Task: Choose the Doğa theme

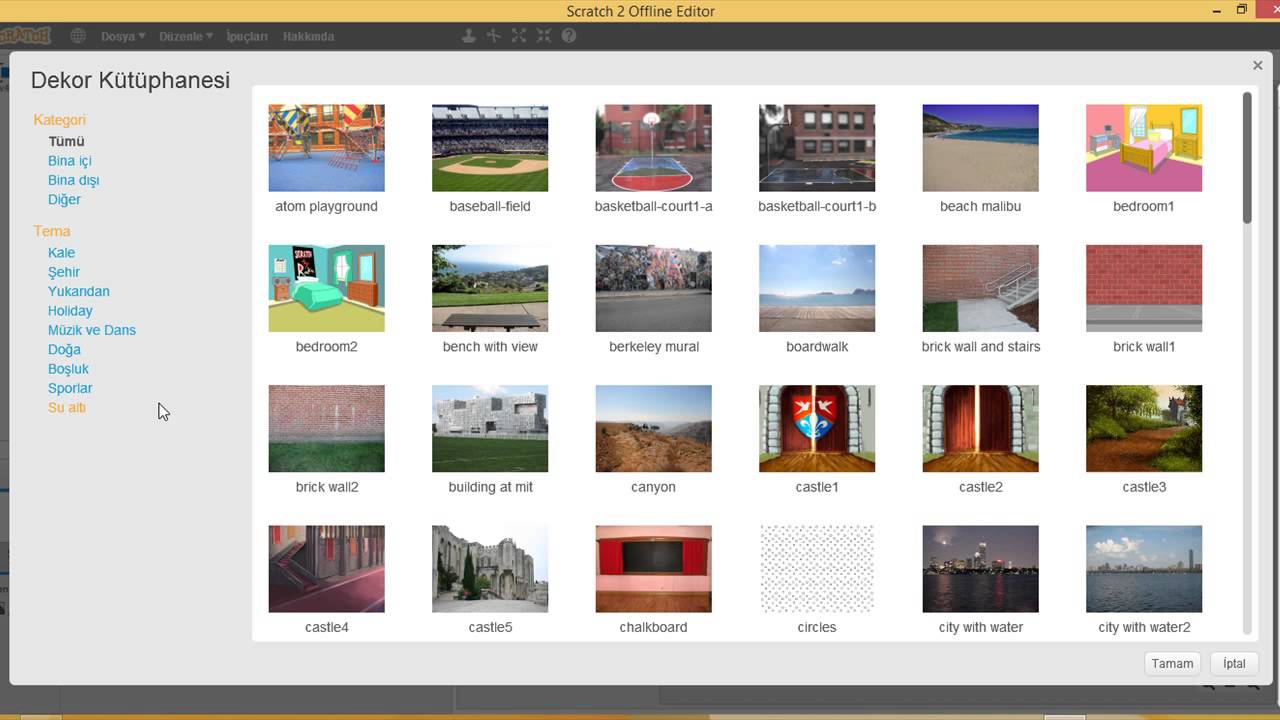Action: point(64,349)
